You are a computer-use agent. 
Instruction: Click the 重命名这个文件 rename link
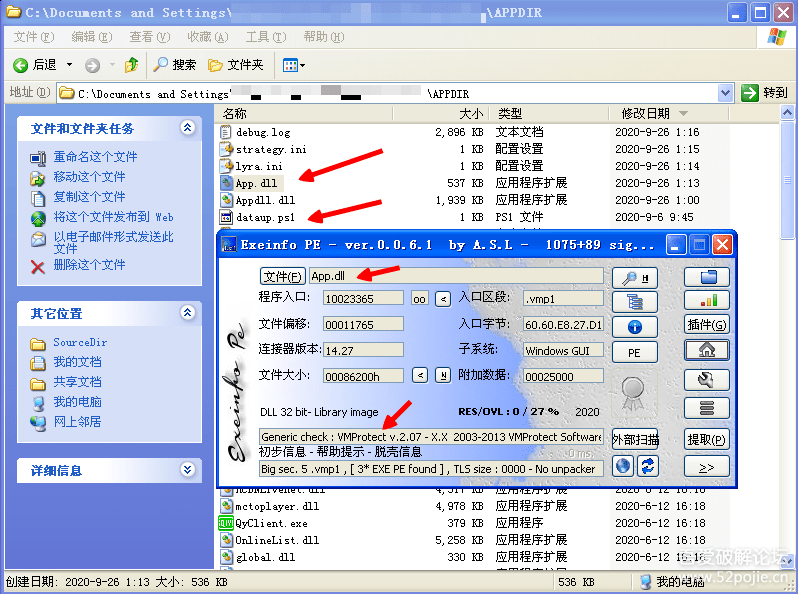coord(95,157)
